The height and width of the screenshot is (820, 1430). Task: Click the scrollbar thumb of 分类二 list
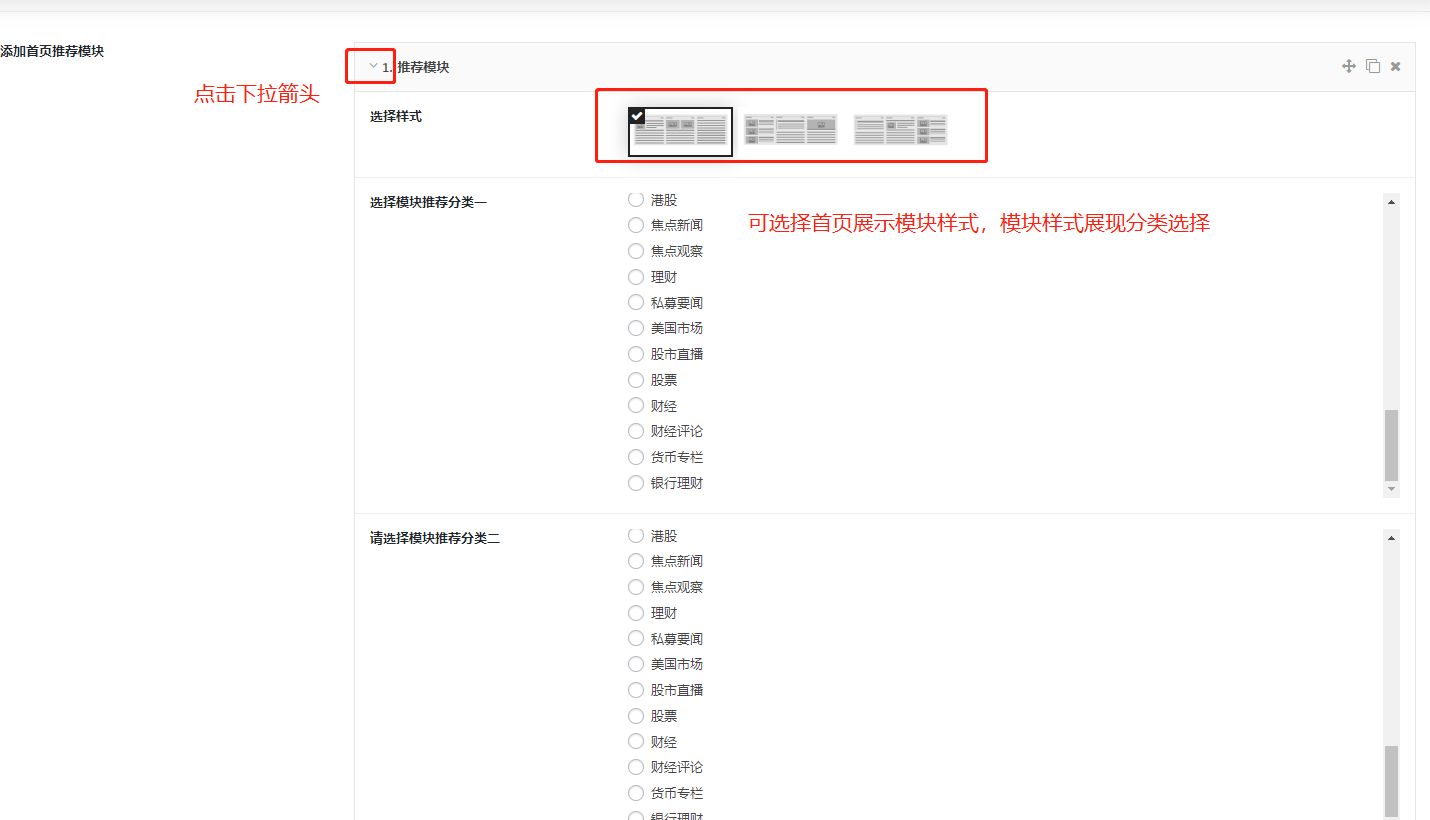1391,782
